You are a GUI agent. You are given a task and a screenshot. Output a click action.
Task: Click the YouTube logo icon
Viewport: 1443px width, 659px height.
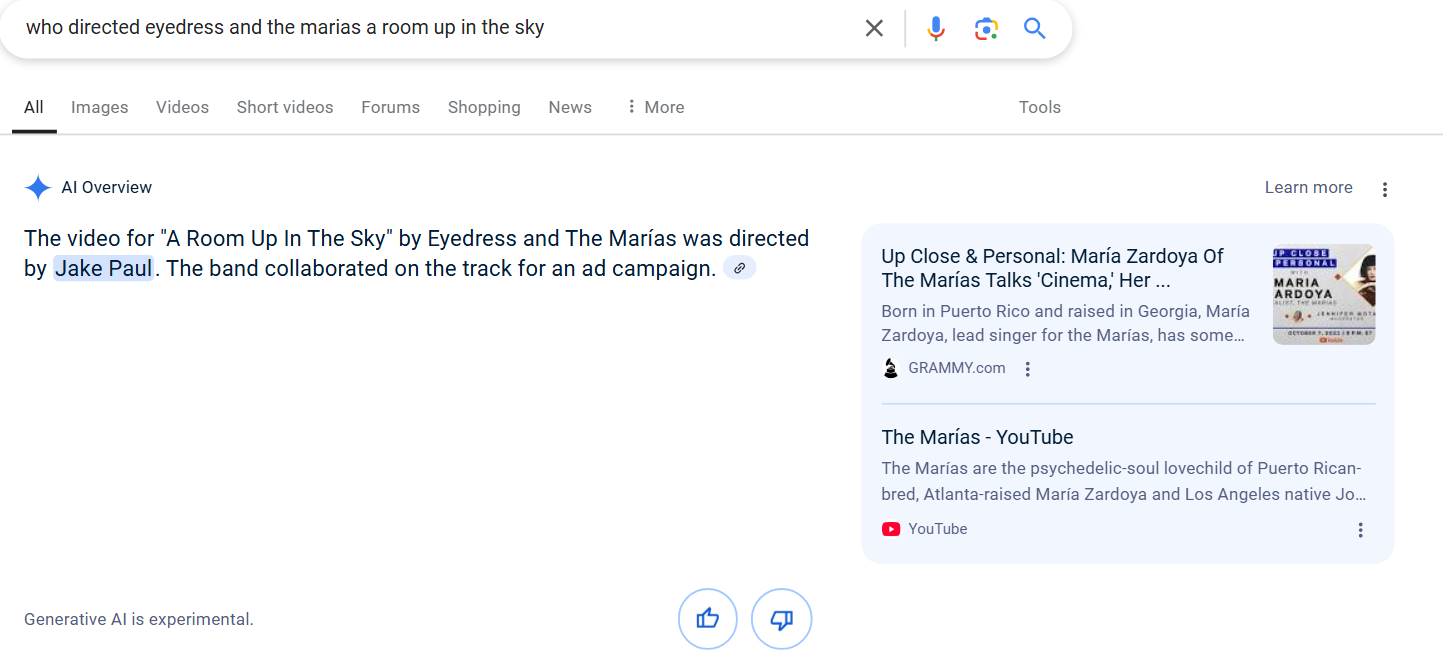click(x=891, y=529)
